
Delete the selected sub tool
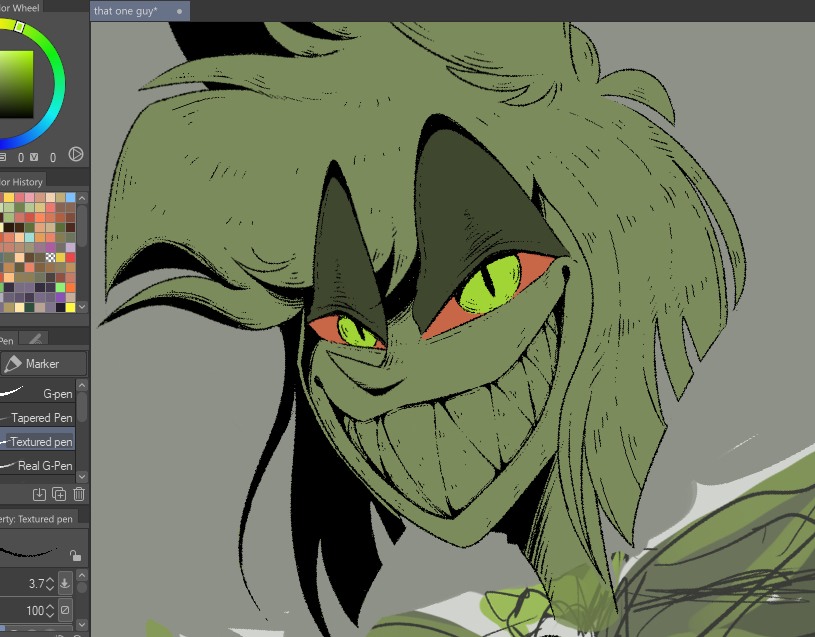[79, 494]
